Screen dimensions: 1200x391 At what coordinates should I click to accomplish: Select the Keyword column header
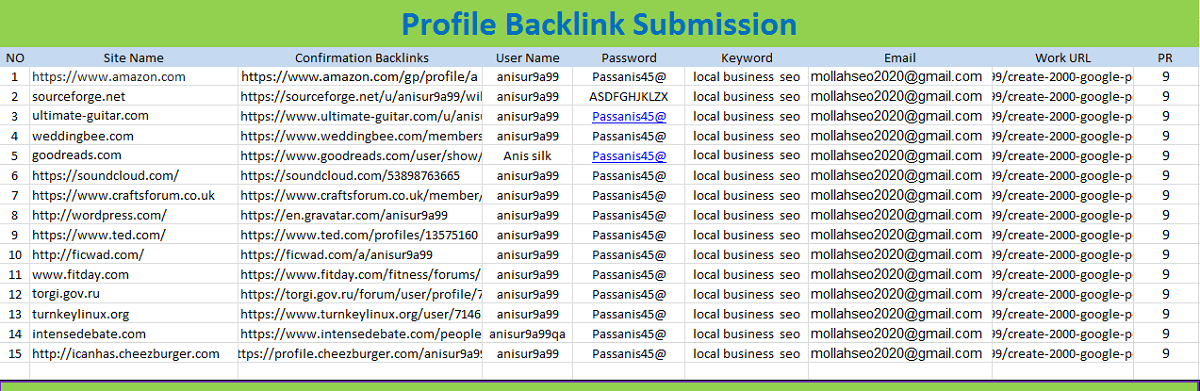tap(746, 58)
